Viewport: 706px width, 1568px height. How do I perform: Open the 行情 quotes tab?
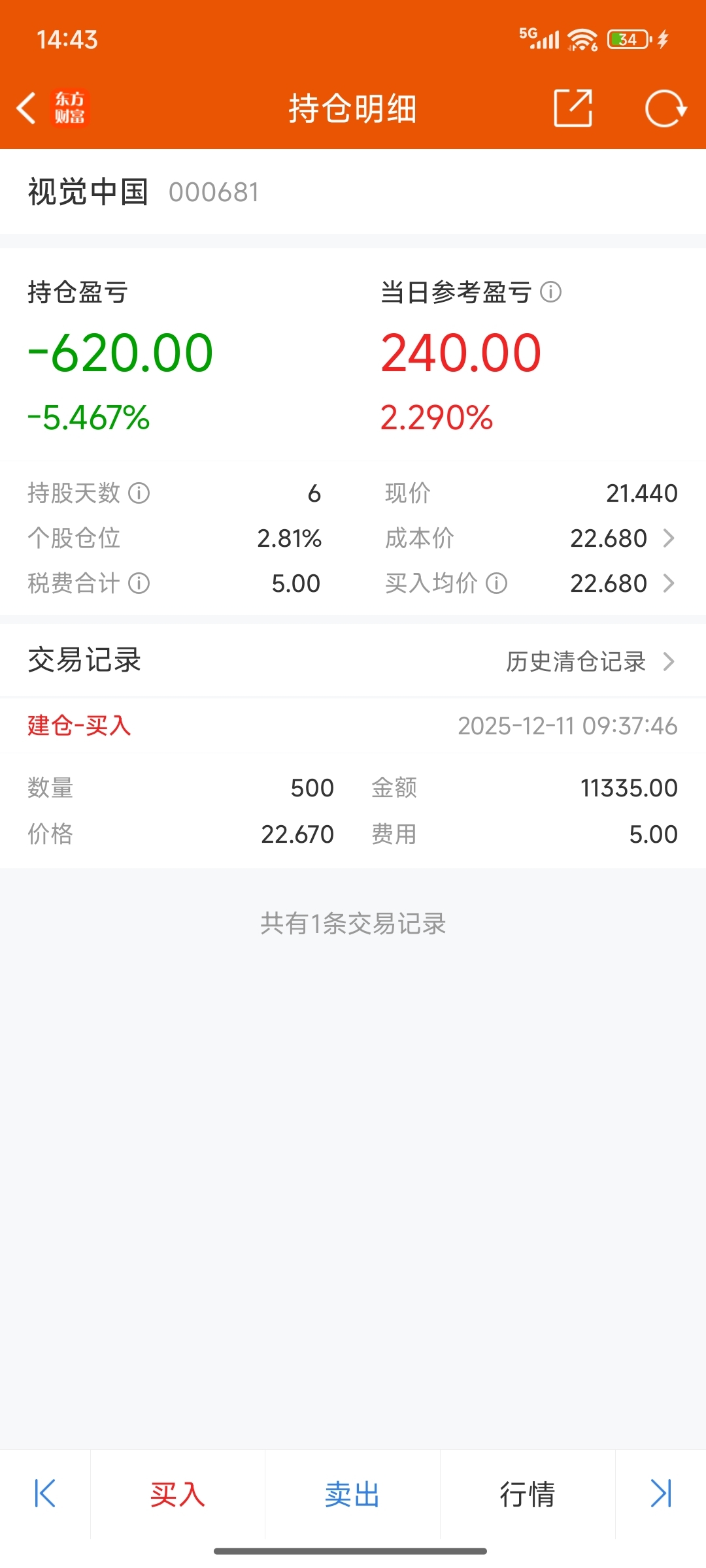coord(528,1494)
